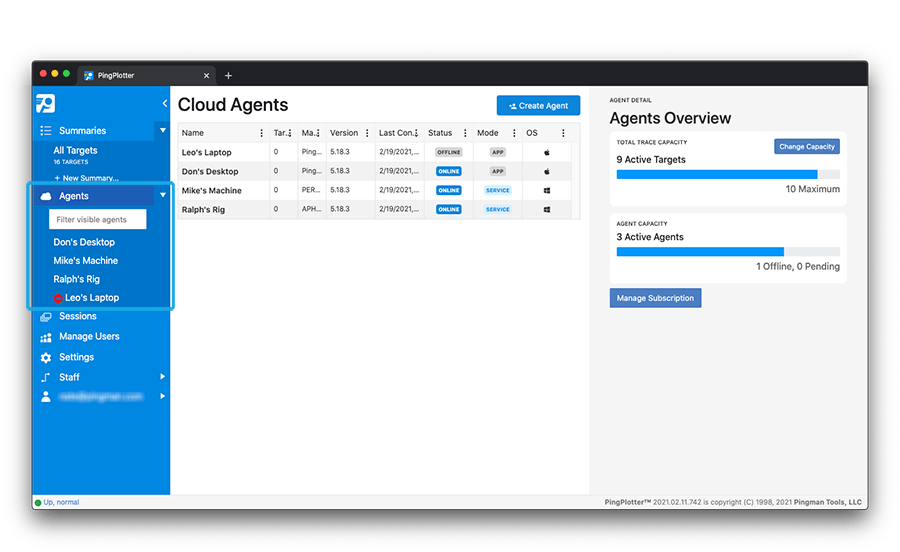Open Status column options menu
Screen dimensions: 900x552
465,133
